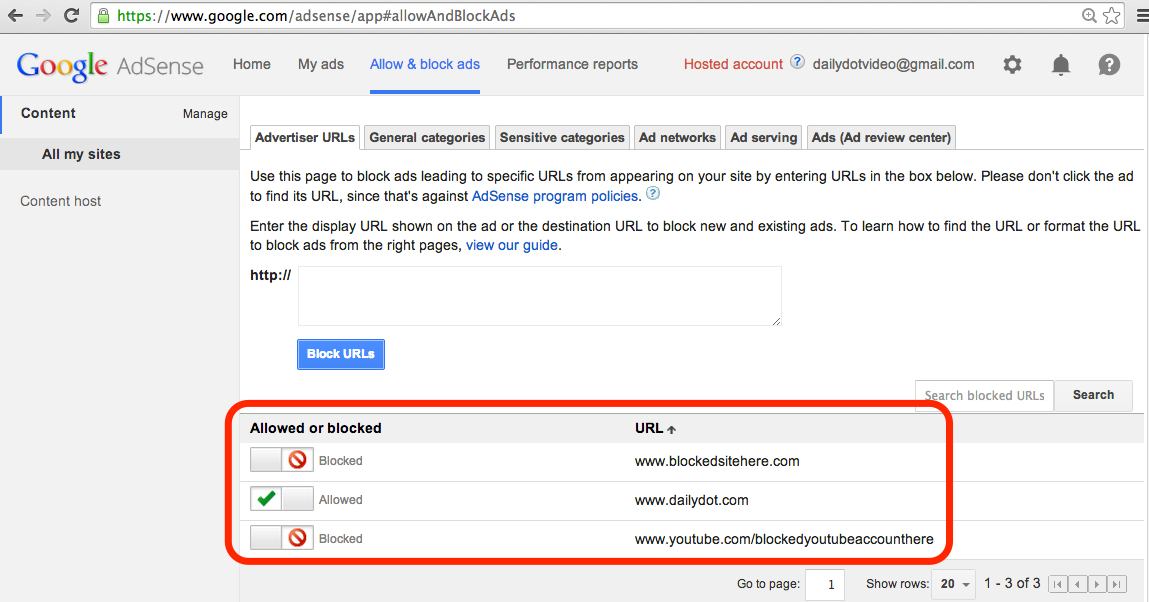The width and height of the screenshot is (1149, 602).
Task: Click the URL entry text box
Action: [539, 296]
